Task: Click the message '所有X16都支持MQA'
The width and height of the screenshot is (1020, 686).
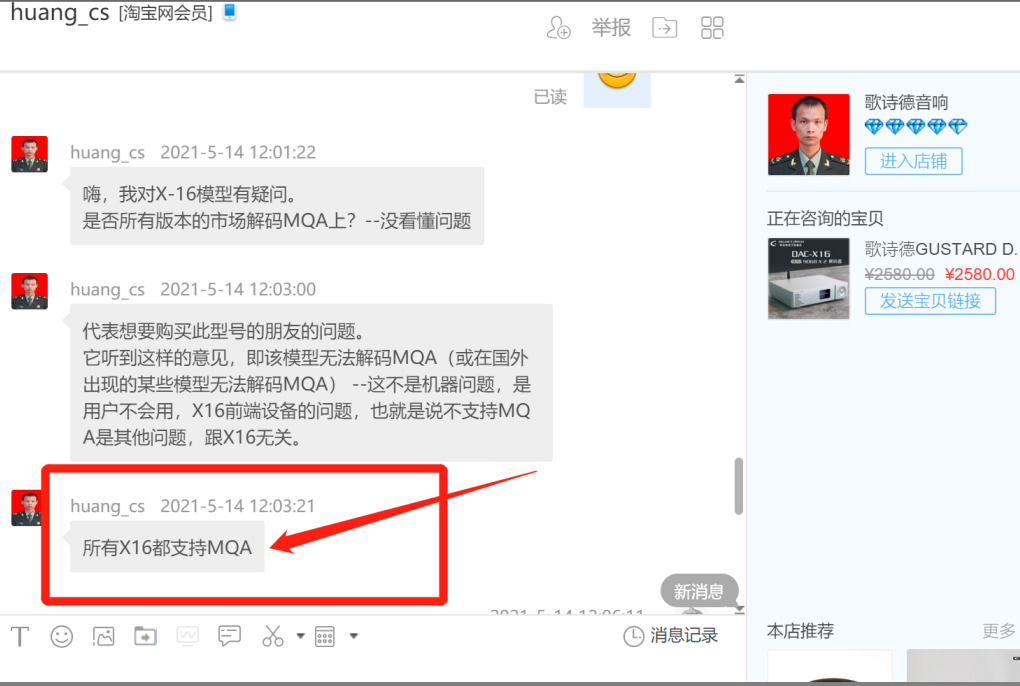Action: [x=167, y=547]
